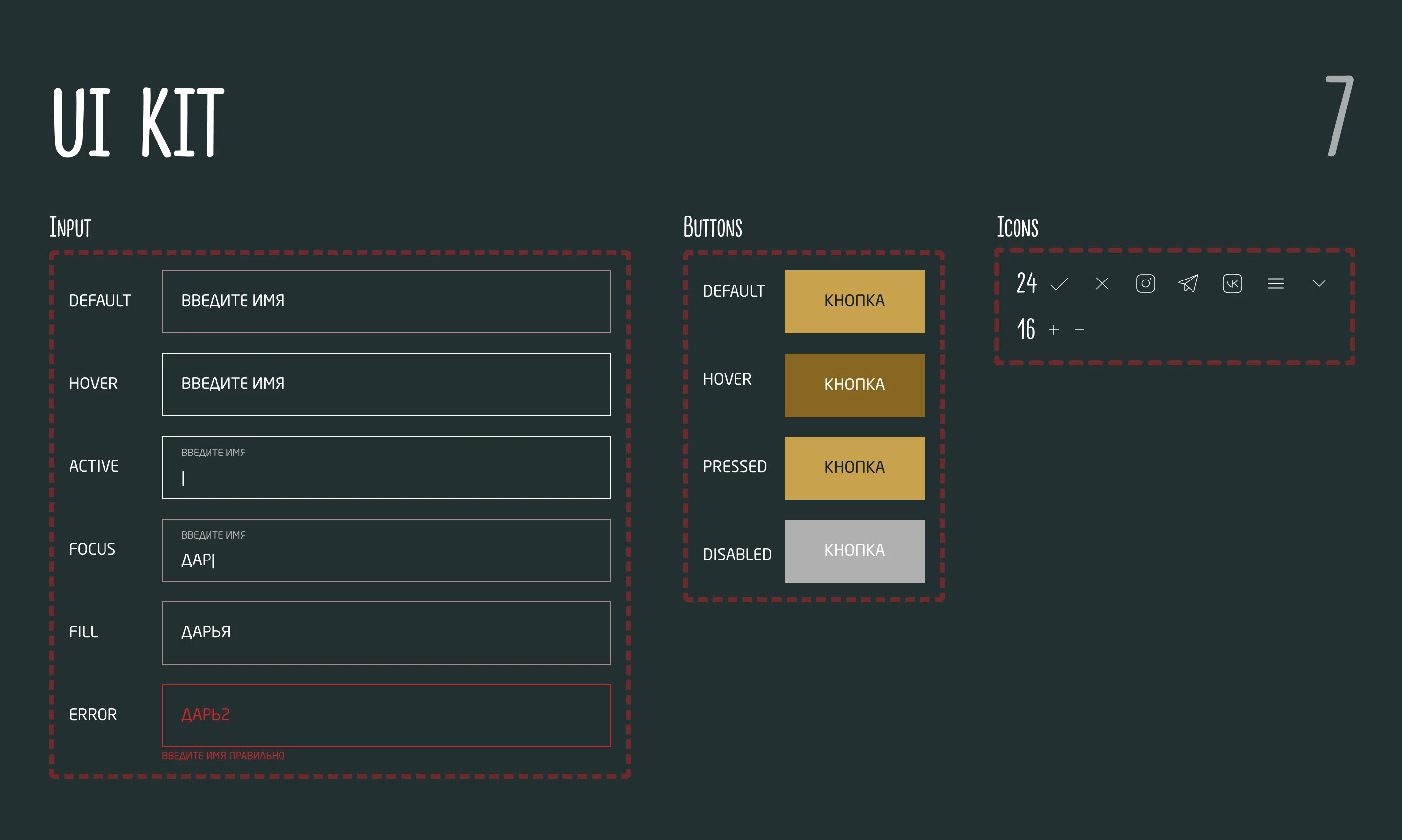
Task: Click the checkmark icon
Action: [1058, 283]
